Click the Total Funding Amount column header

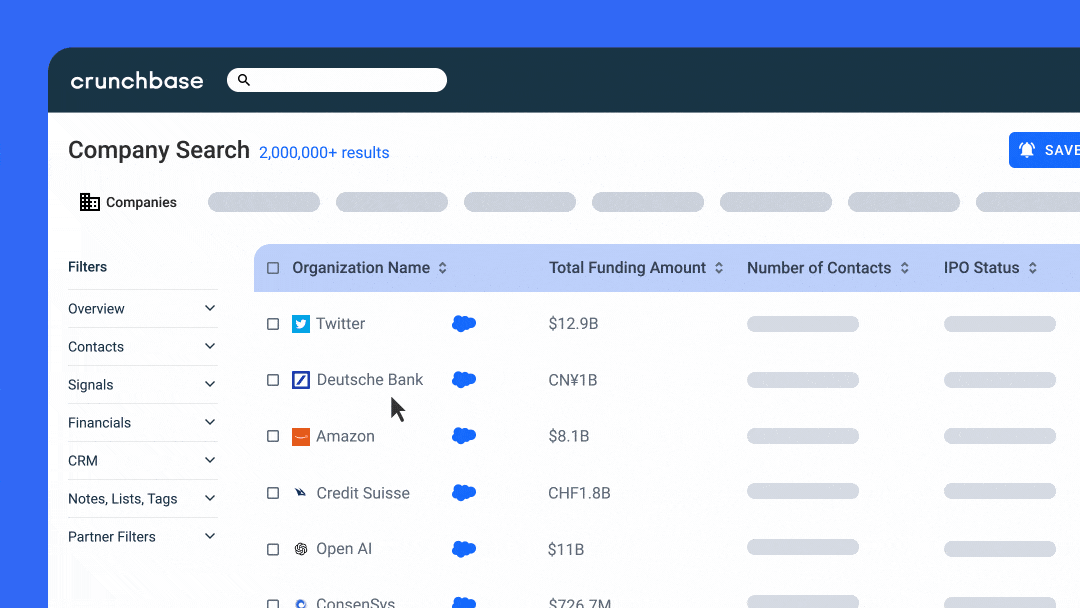tap(627, 268)
